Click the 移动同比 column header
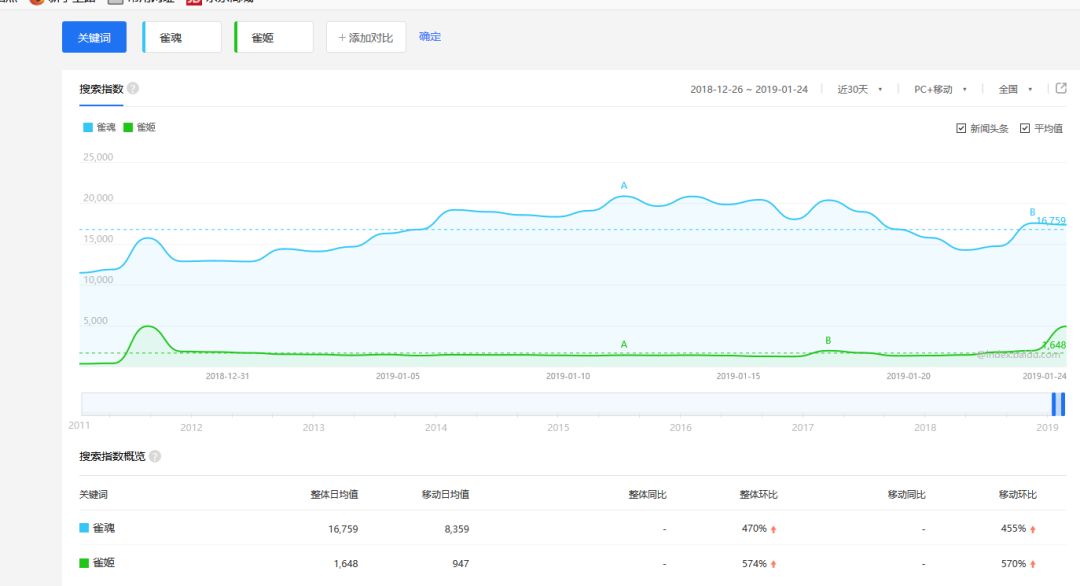This screenshot has width=1080, height=586. pyautogui.click(x=906, y=494)
